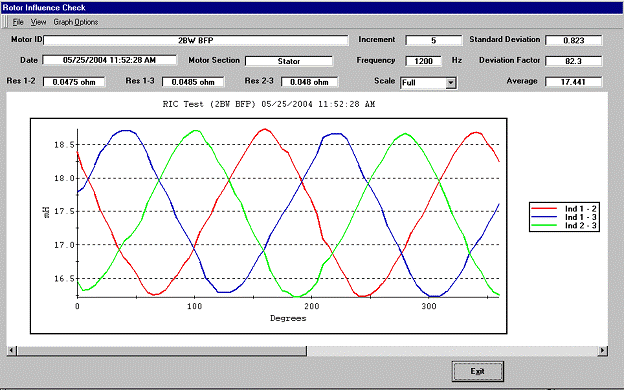Viewport: 624px width, 390px height.
Task: Click the red Ind 1 - 2 legend swatch
Action: point(544,209)
